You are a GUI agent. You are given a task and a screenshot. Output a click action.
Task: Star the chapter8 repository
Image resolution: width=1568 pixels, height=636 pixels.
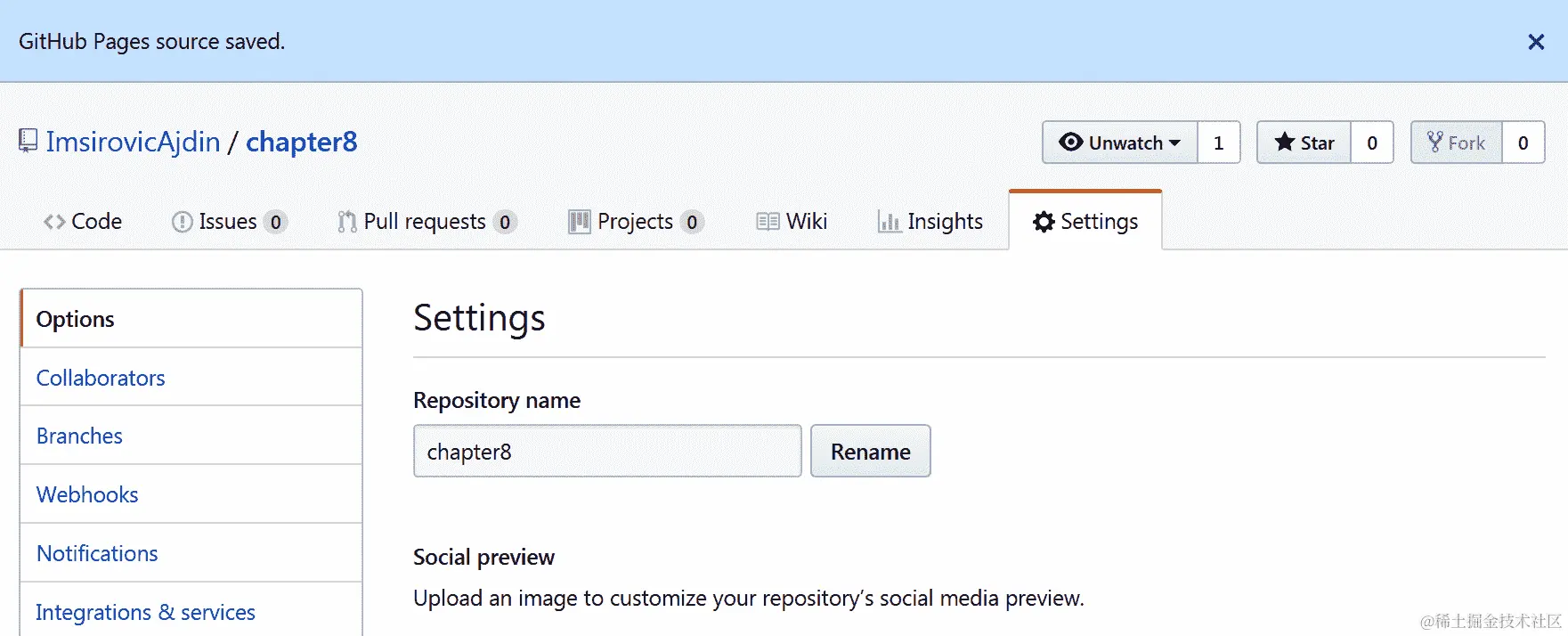(1304, 143)
